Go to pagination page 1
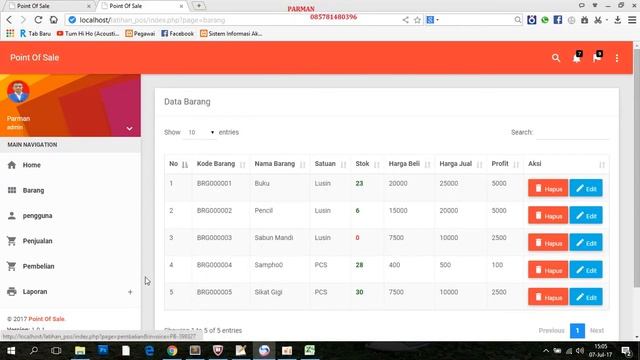This screenshot has width=640, height=360. click(x=577, y=331)
